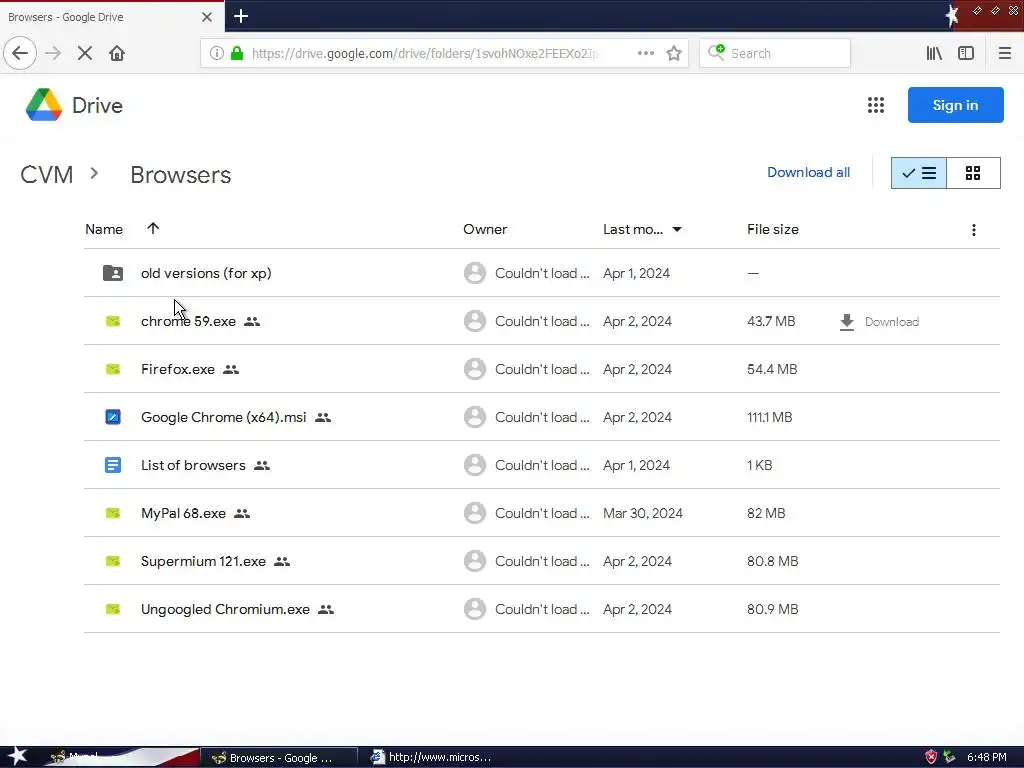Screen dimensions: 1024x768
Task: Download chrome 59.exe via Download button
Action: [879, 321]
